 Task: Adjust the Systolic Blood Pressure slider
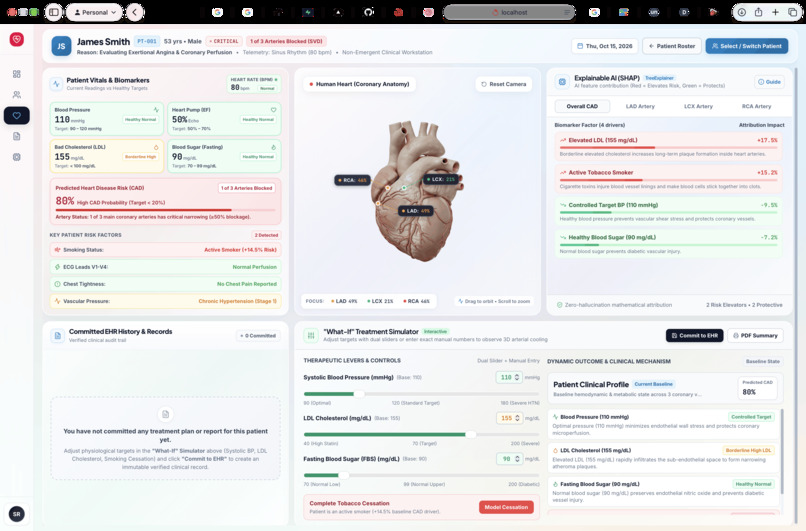(422, 394)
